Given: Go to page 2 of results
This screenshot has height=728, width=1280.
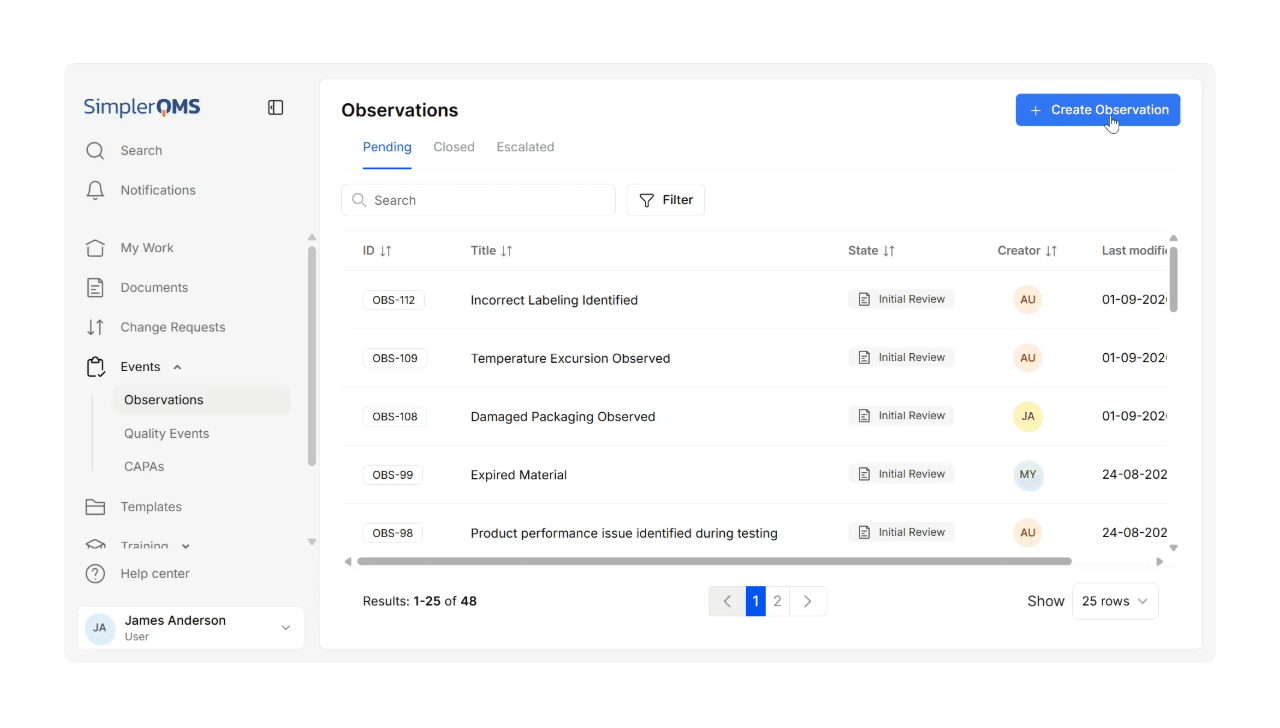Looking at the screenshot, I should [777, 601].
